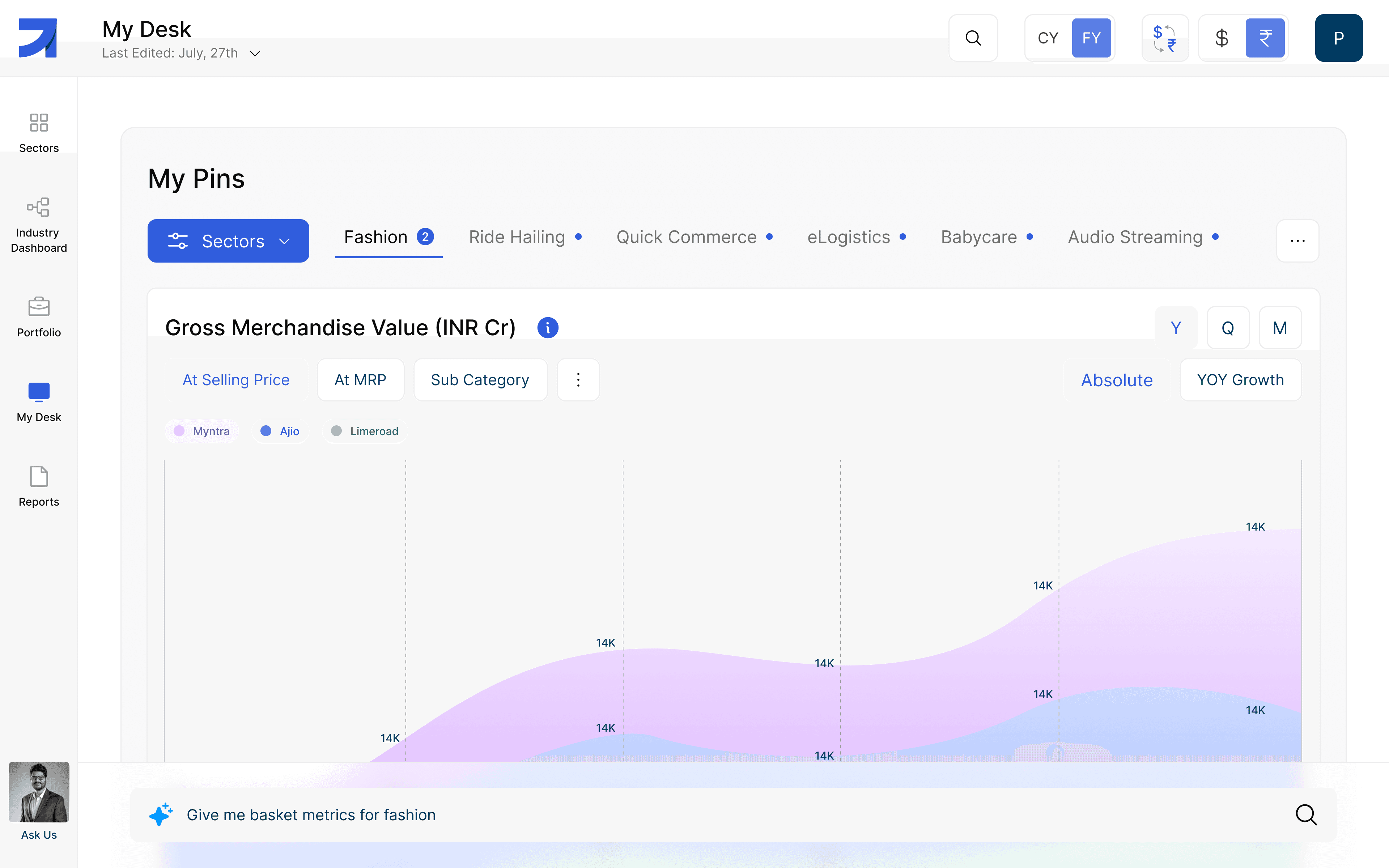Open the Sectors sidebar section

coord(38,133)
